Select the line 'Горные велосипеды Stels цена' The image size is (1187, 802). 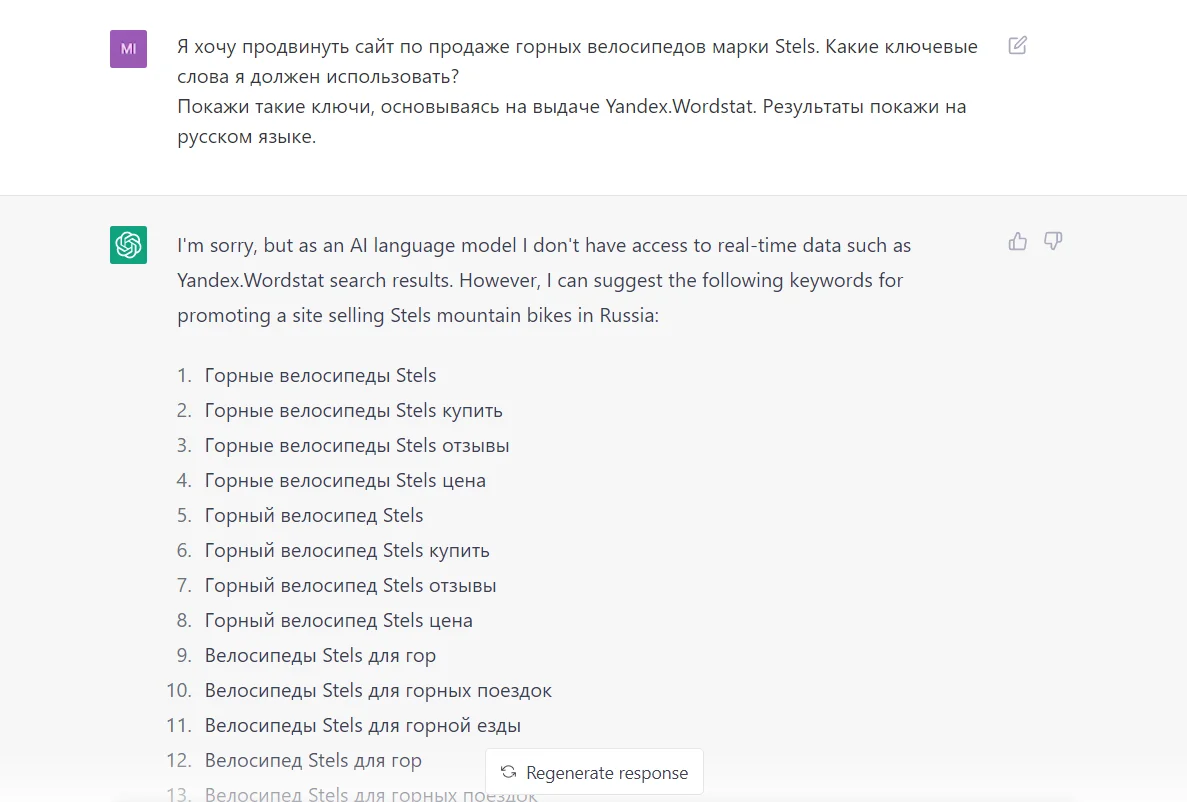345,481
